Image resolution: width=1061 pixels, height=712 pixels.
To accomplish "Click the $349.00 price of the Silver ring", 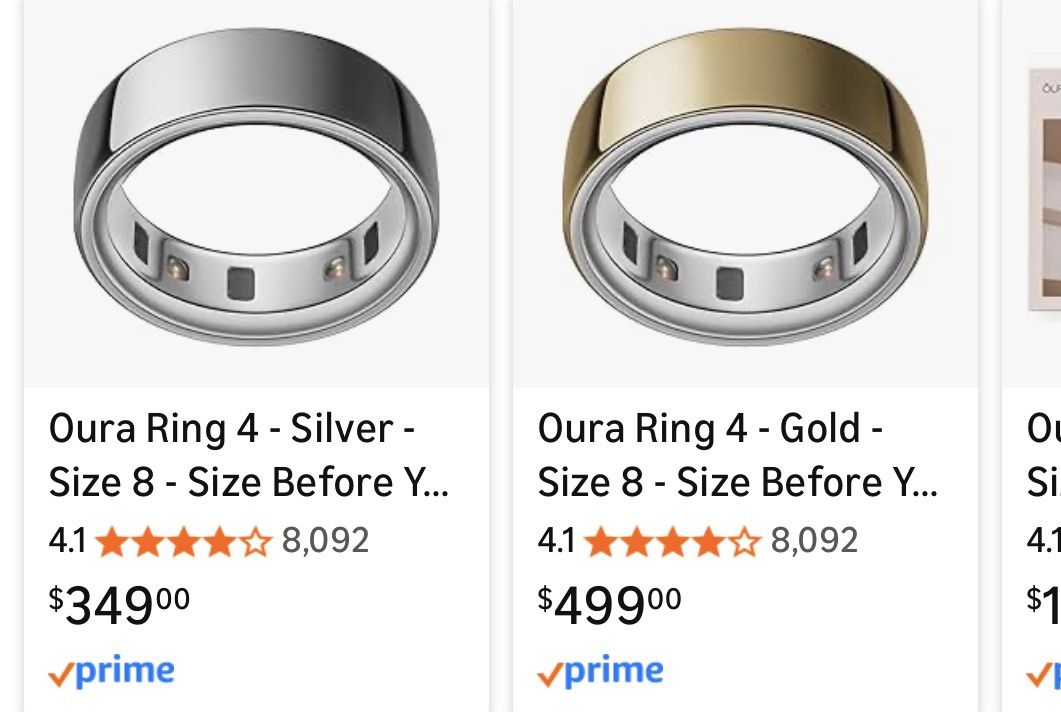I will point(117,603).
